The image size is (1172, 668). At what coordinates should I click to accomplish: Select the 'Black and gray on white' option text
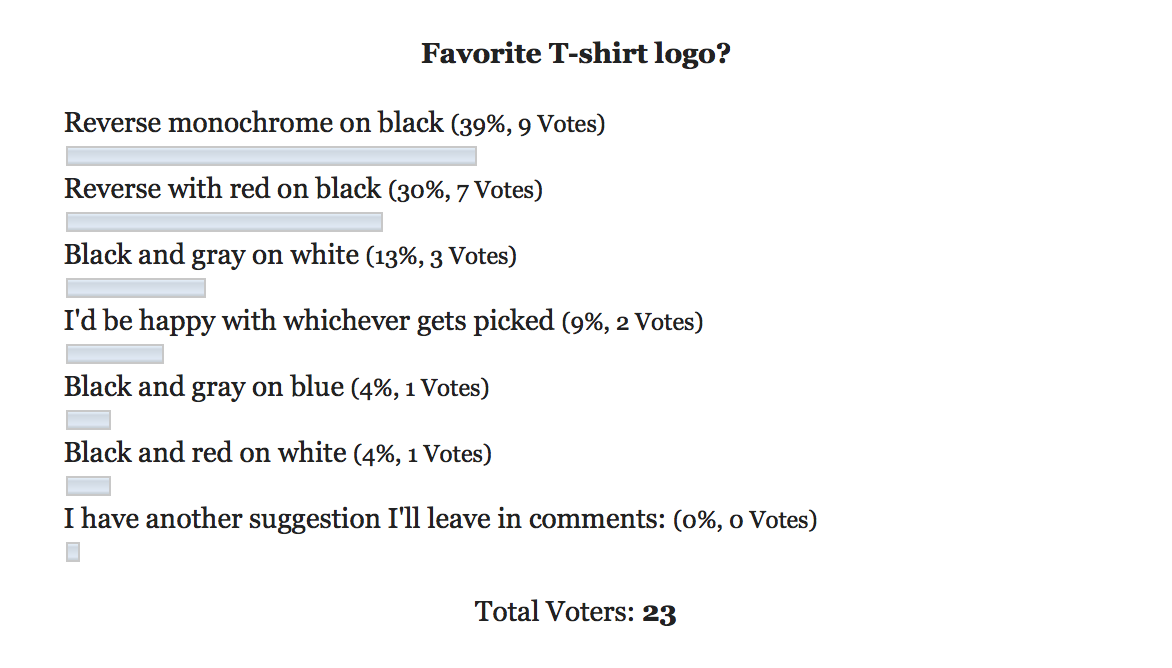click(x=212, y=255)
